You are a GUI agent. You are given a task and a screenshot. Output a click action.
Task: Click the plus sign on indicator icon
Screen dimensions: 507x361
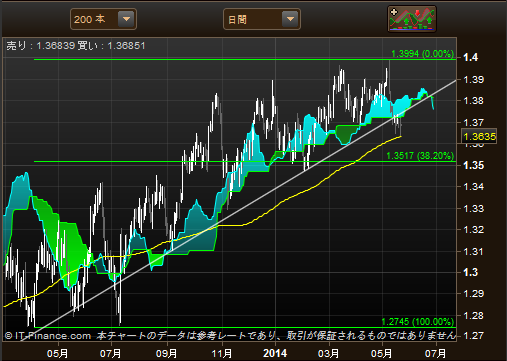(x=394, y=12)
